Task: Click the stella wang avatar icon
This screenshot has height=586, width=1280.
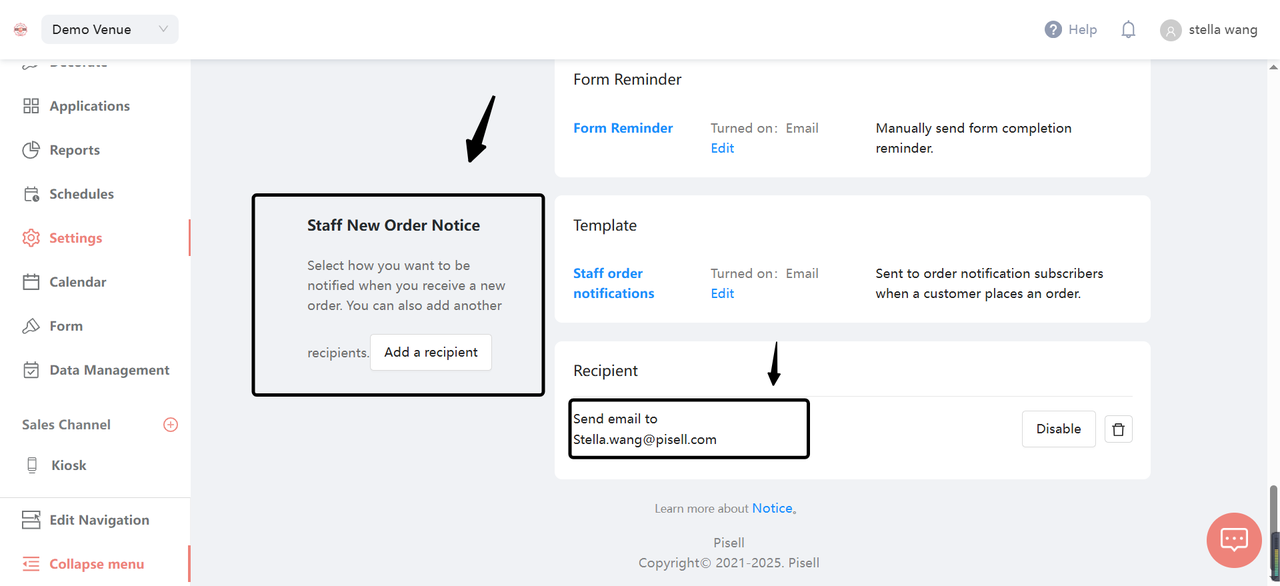Action: point(1170,31)
